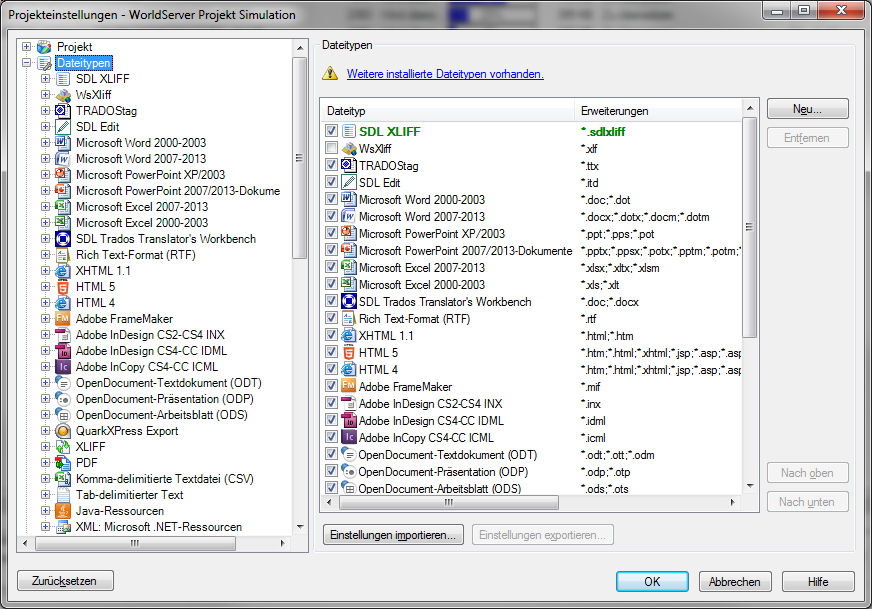Viewport: 872px width, 609px height.
Task: Expand SDL XLIFF node in tree
Action: pos(46,79)
